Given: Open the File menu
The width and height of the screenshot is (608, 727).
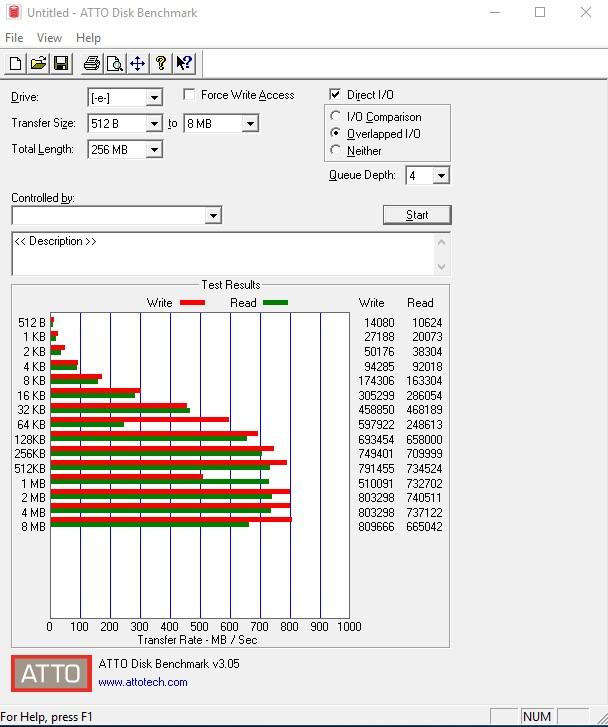Looking at the screenshot, I should (14, 38).
